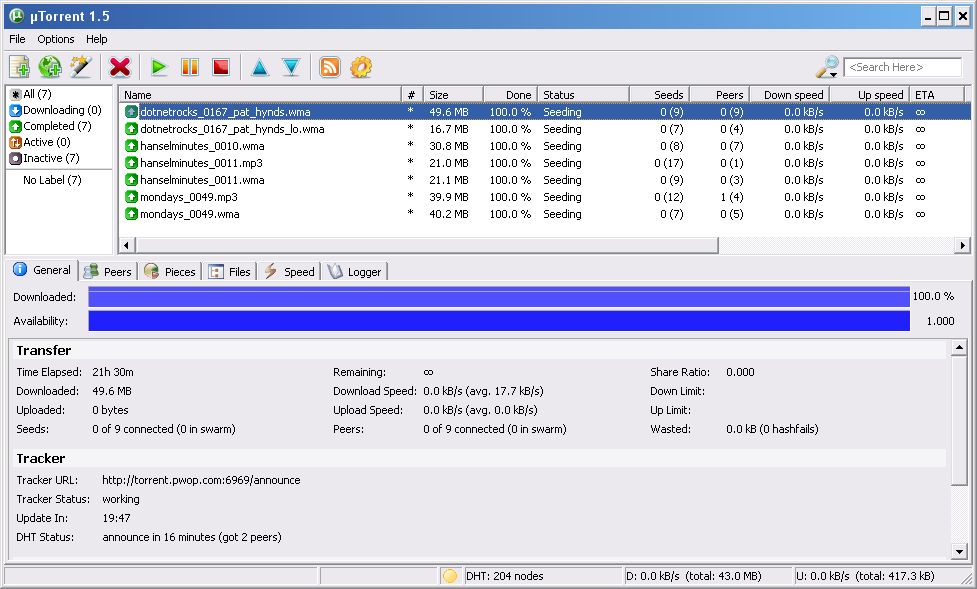Screen dimensions: 977x589
Task: Open the RSS Downloader icon
Action: click(x=329, y=67)
